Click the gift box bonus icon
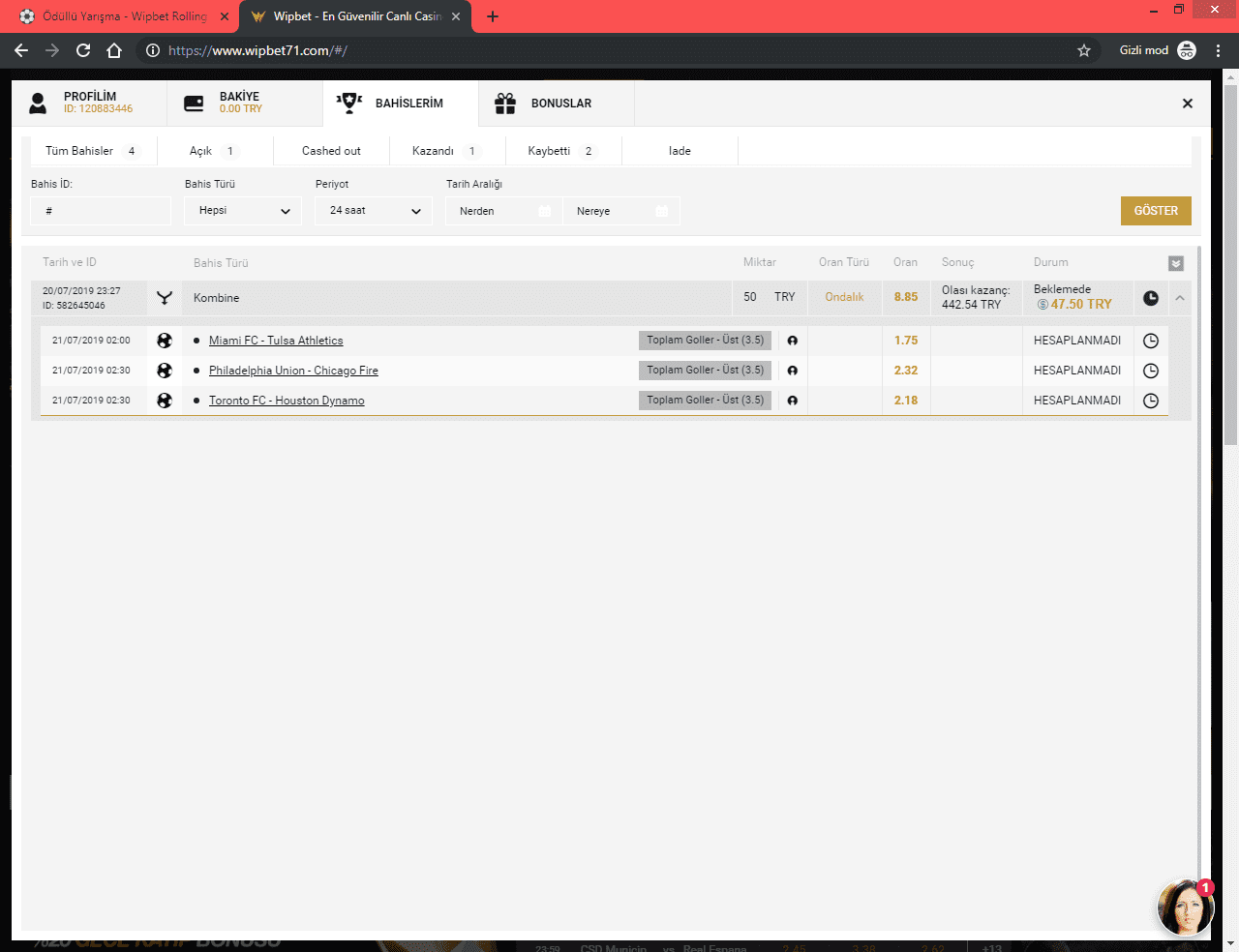Viewport: 1239px width, 952px height. 505,104
